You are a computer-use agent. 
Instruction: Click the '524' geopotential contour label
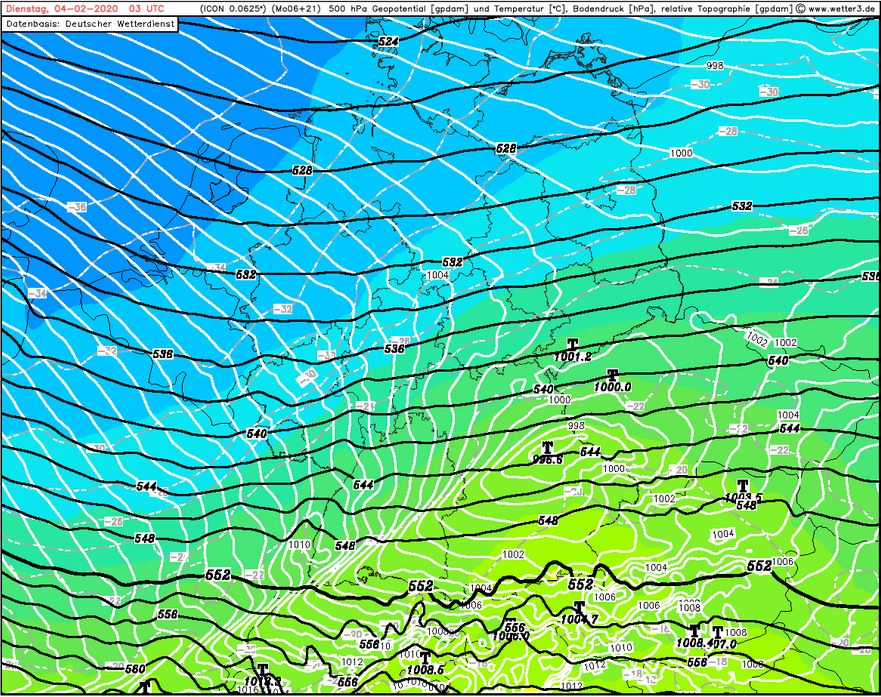click(x=388, y=42)
